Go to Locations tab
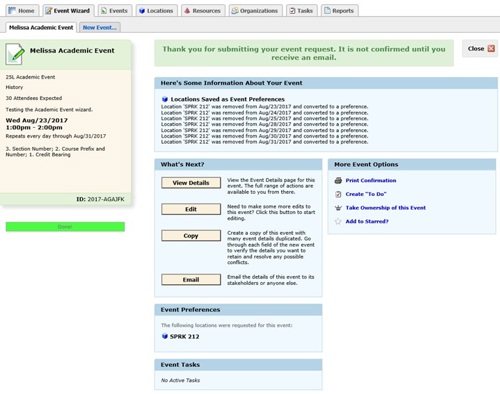The height and width of the screenshot is (394, 500). coord(156,11)
